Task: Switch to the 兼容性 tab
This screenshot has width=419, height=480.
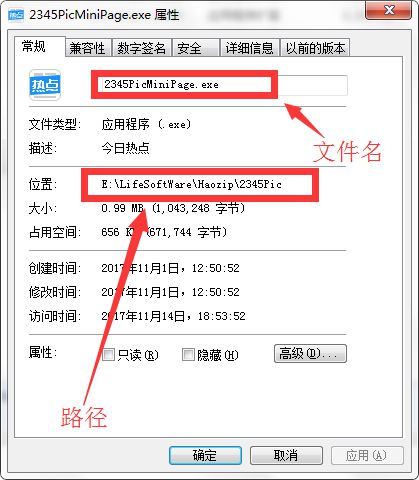Action: (88, 48)
